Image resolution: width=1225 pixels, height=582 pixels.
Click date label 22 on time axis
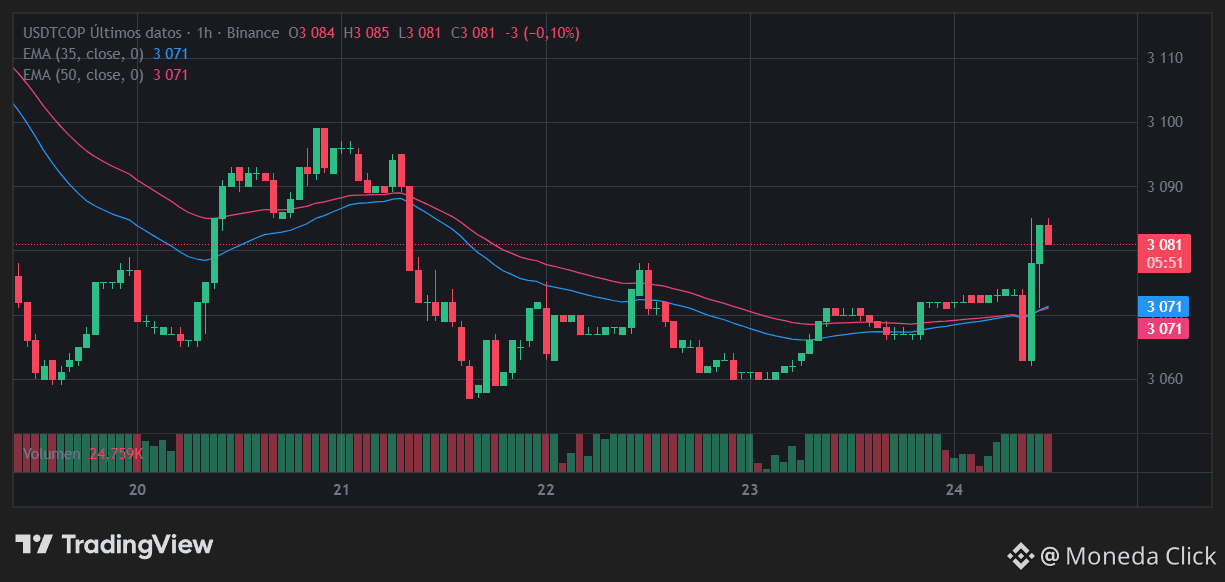[545, 490]
